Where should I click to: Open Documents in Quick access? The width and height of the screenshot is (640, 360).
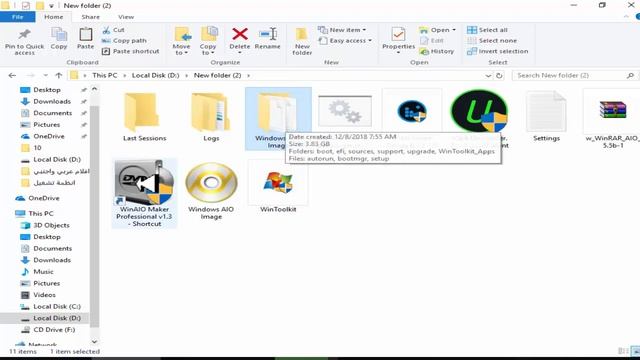pos(52,113)
